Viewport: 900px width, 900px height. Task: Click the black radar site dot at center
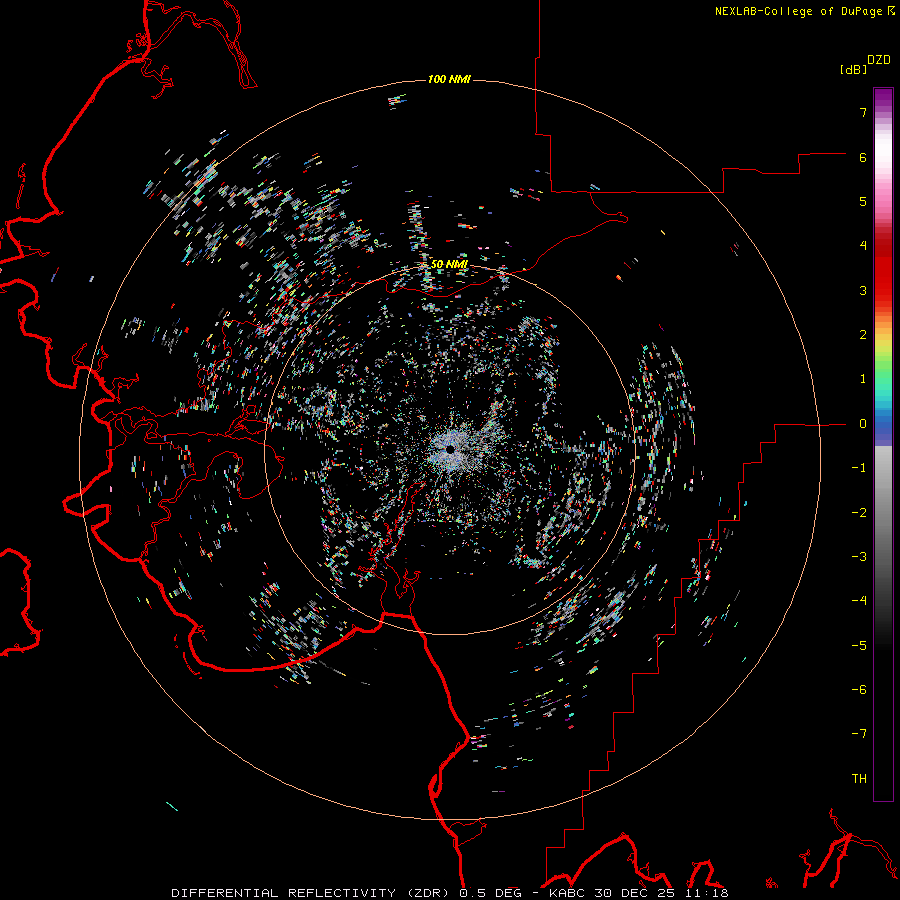[x=450, y=449]
